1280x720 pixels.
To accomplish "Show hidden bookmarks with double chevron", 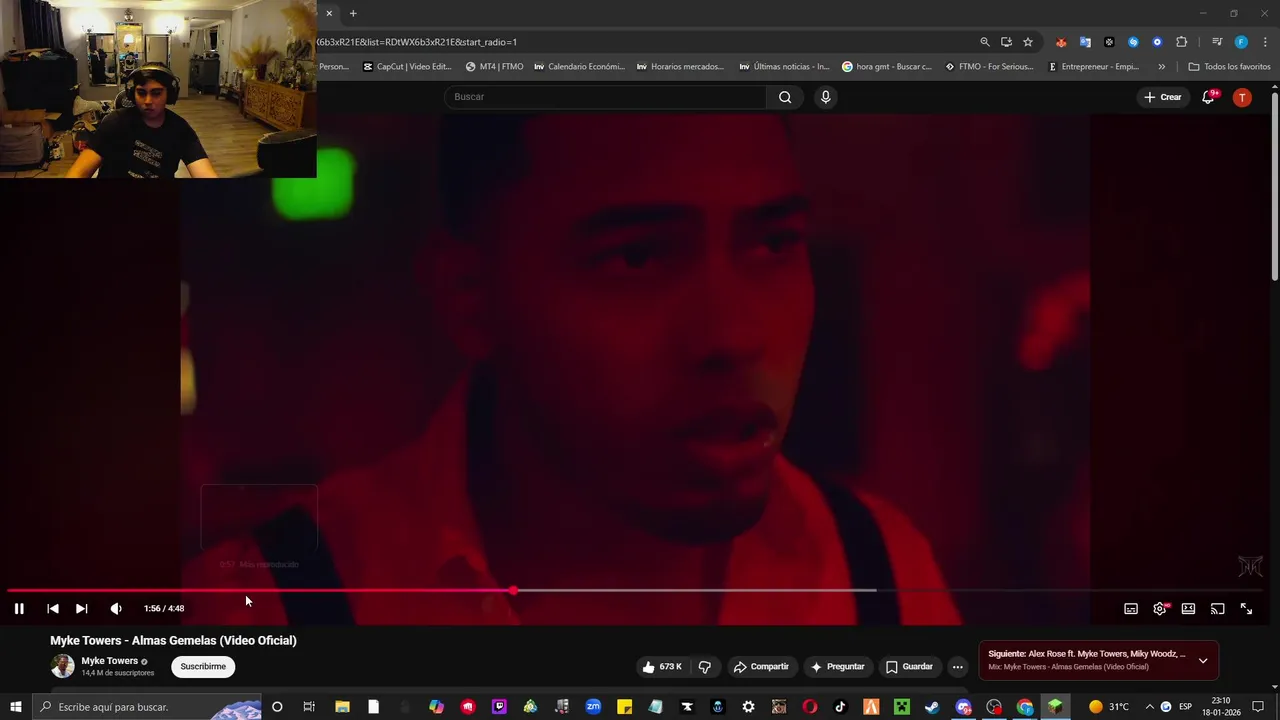I will point(1161,67).
